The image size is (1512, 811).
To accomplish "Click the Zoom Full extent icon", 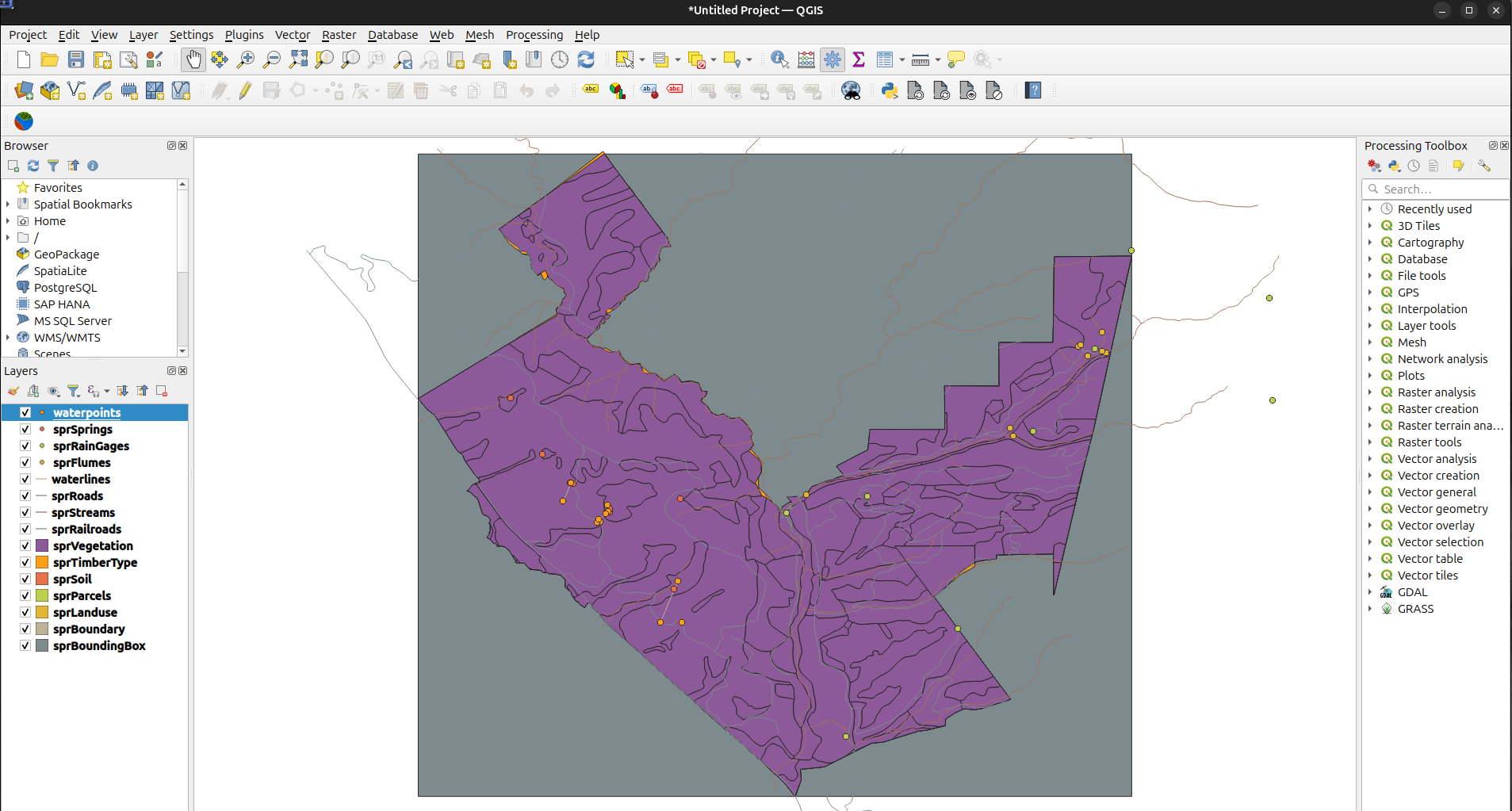I will (x=298, y=59).
